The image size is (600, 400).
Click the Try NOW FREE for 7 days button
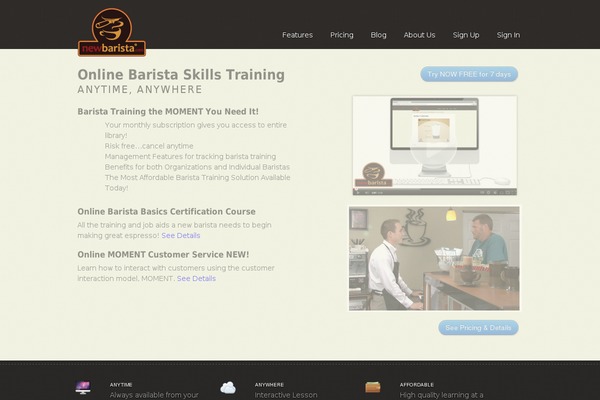point(469,74)
